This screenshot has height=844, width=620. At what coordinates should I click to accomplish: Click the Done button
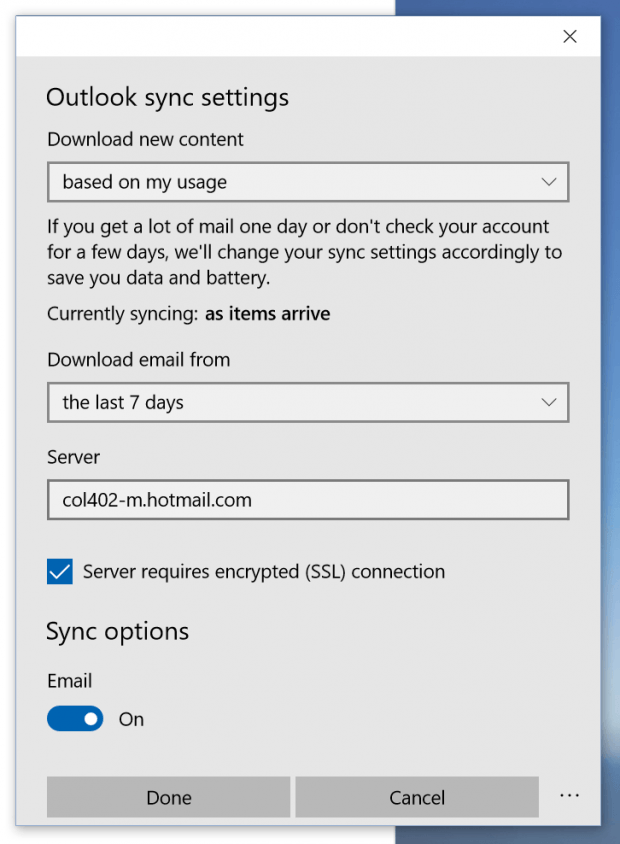(x=168, y=797)
